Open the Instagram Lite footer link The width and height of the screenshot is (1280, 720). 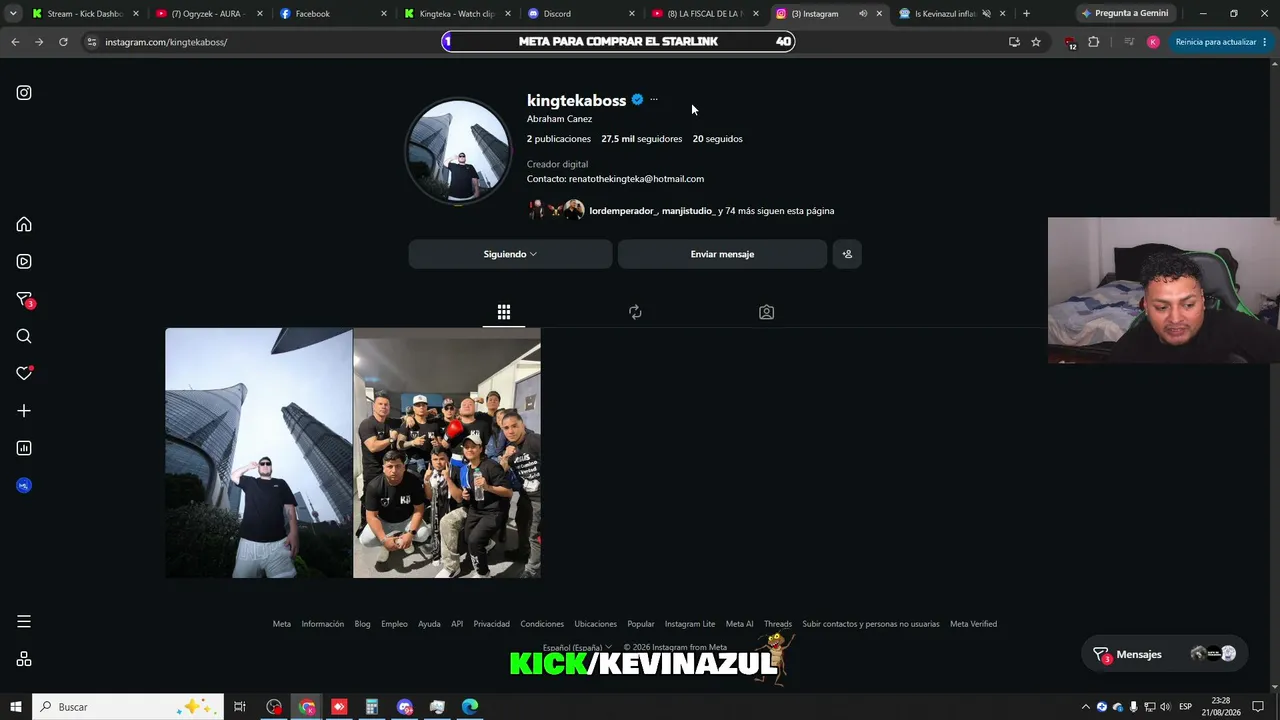(690, 624)
